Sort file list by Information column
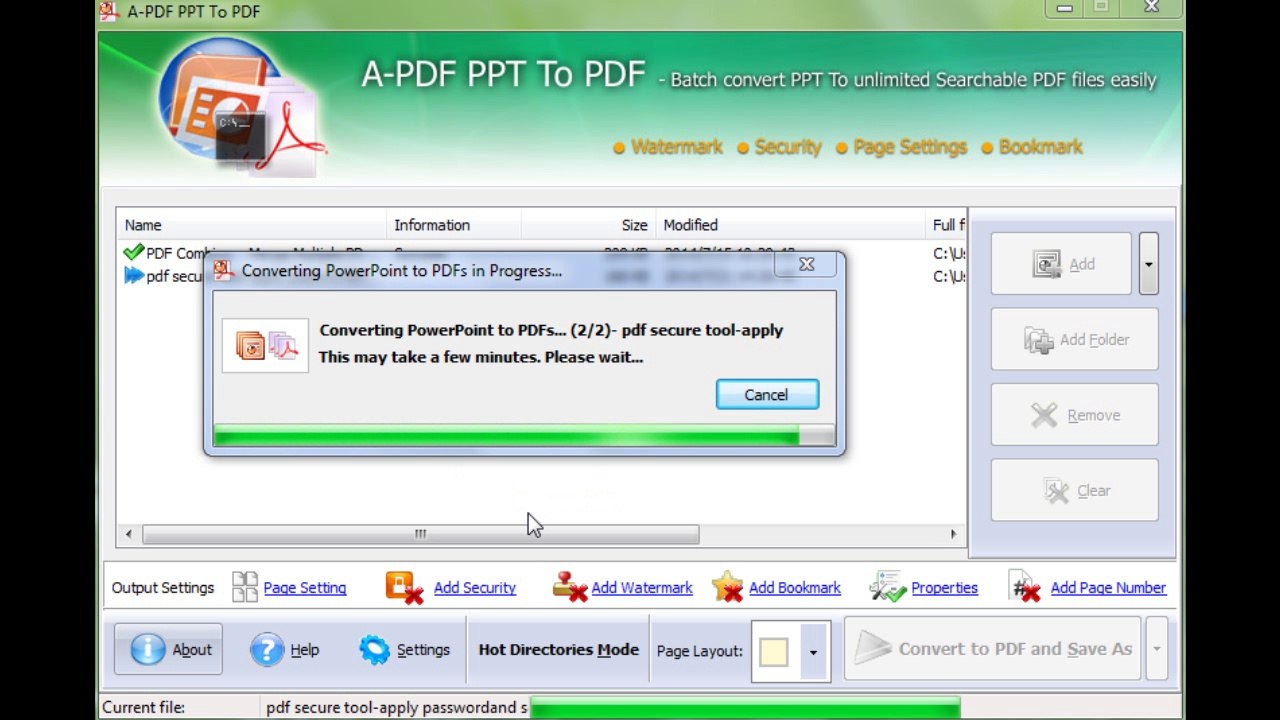The width and height of the screenshot is (1280, 720). (454, 225)
